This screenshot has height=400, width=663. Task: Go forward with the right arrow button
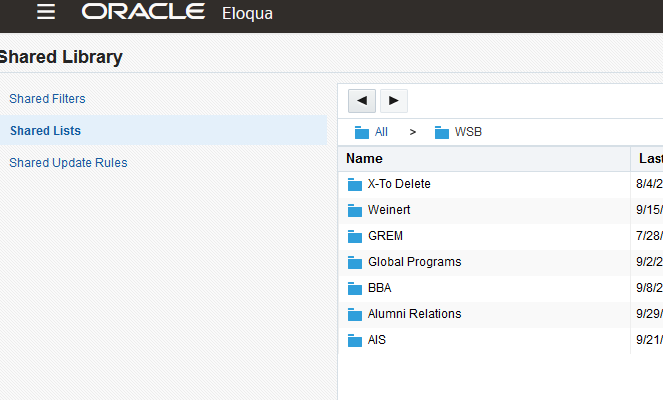pos(393,100)
